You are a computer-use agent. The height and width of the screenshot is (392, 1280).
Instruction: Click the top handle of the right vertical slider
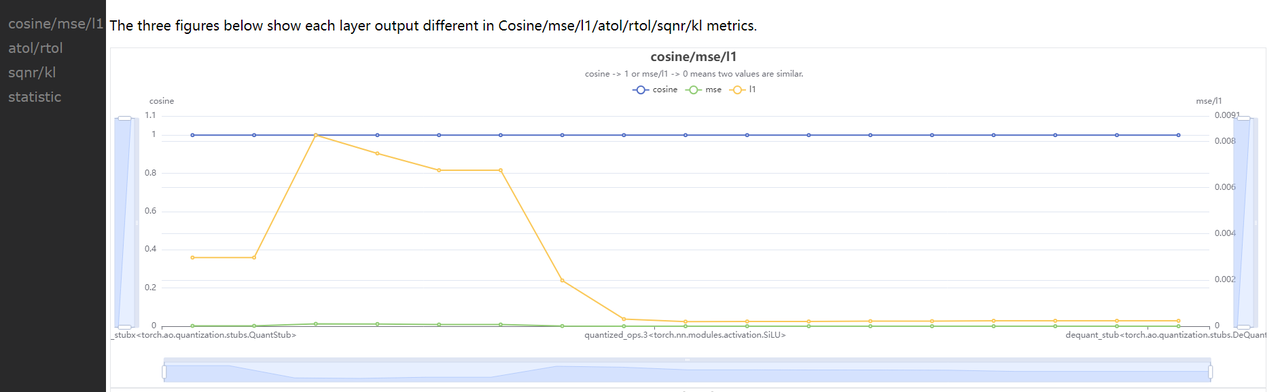[1242, 118]
